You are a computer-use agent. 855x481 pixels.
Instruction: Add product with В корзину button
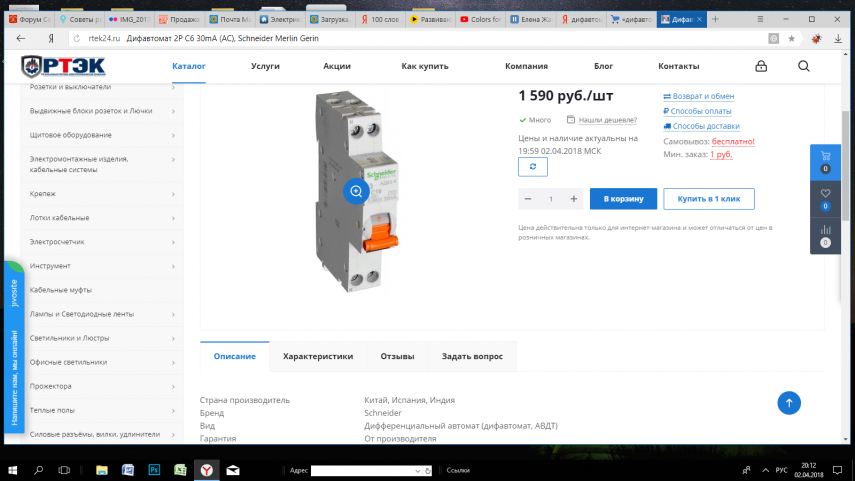tap(623, 199)
